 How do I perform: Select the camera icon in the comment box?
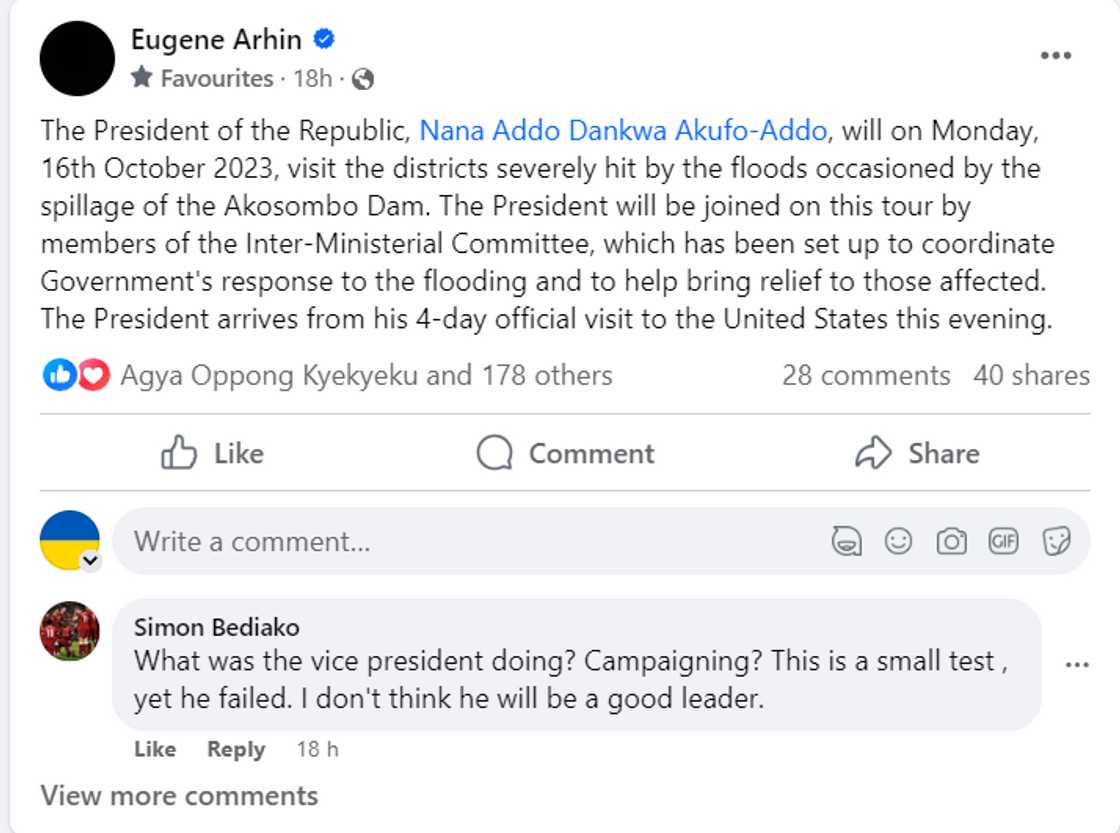(x=951, y=541)
